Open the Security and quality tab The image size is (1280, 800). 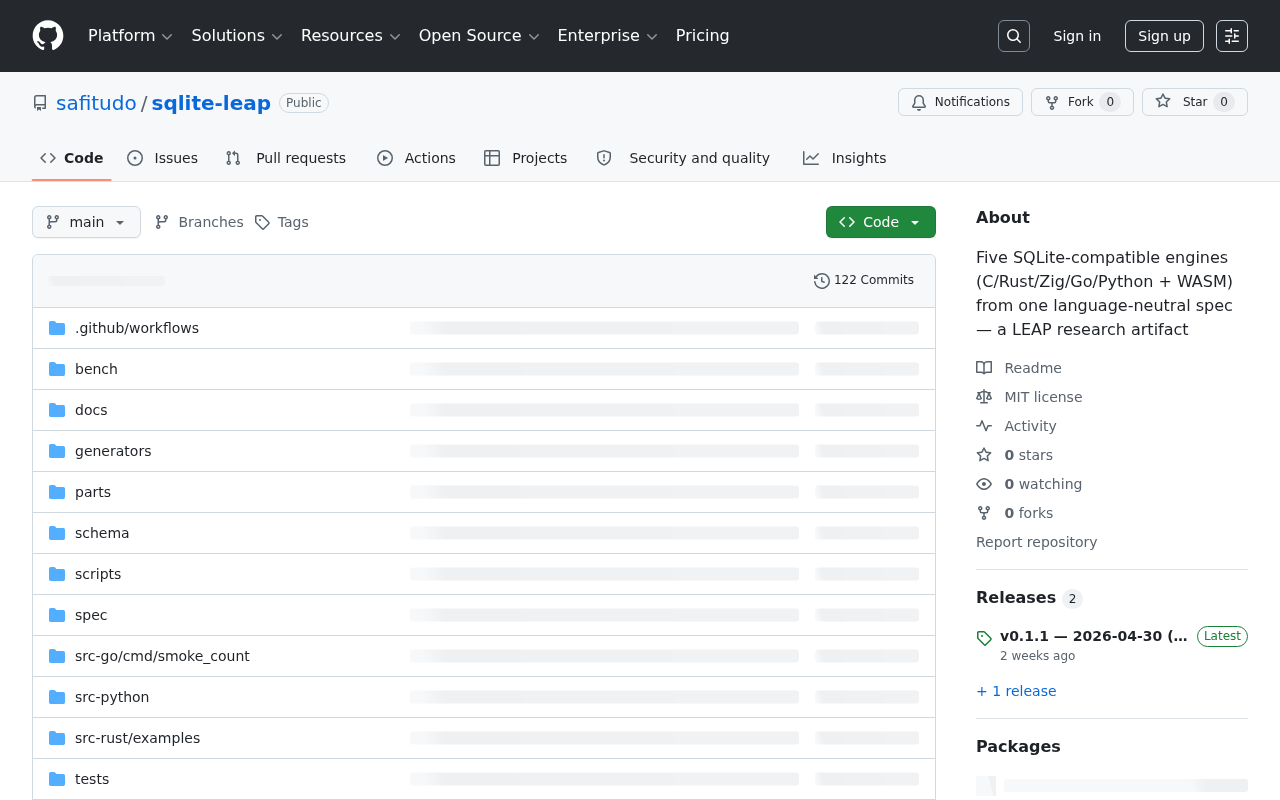pos(684,158)
